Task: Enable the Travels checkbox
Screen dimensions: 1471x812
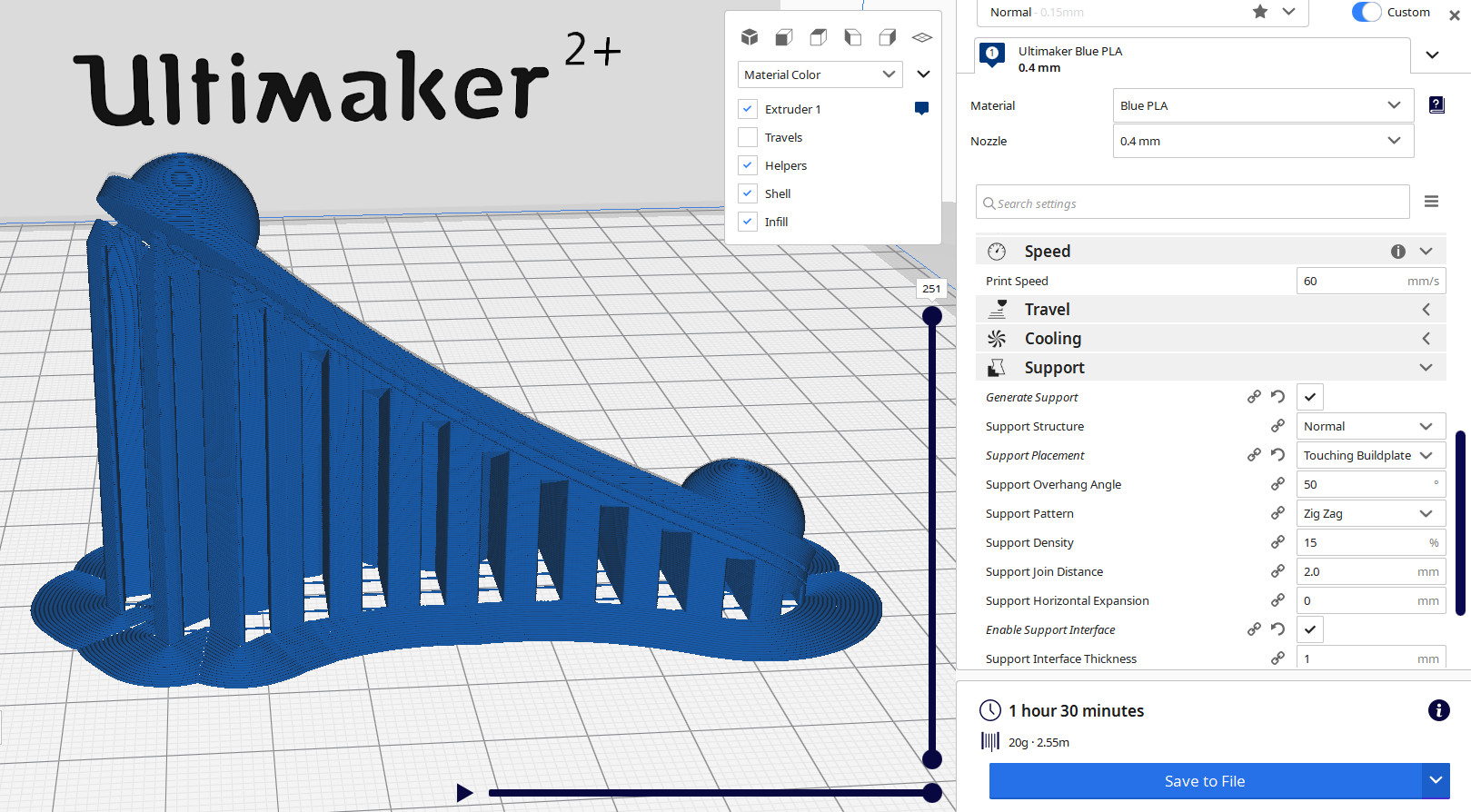Action: click(x=748, y=137)
